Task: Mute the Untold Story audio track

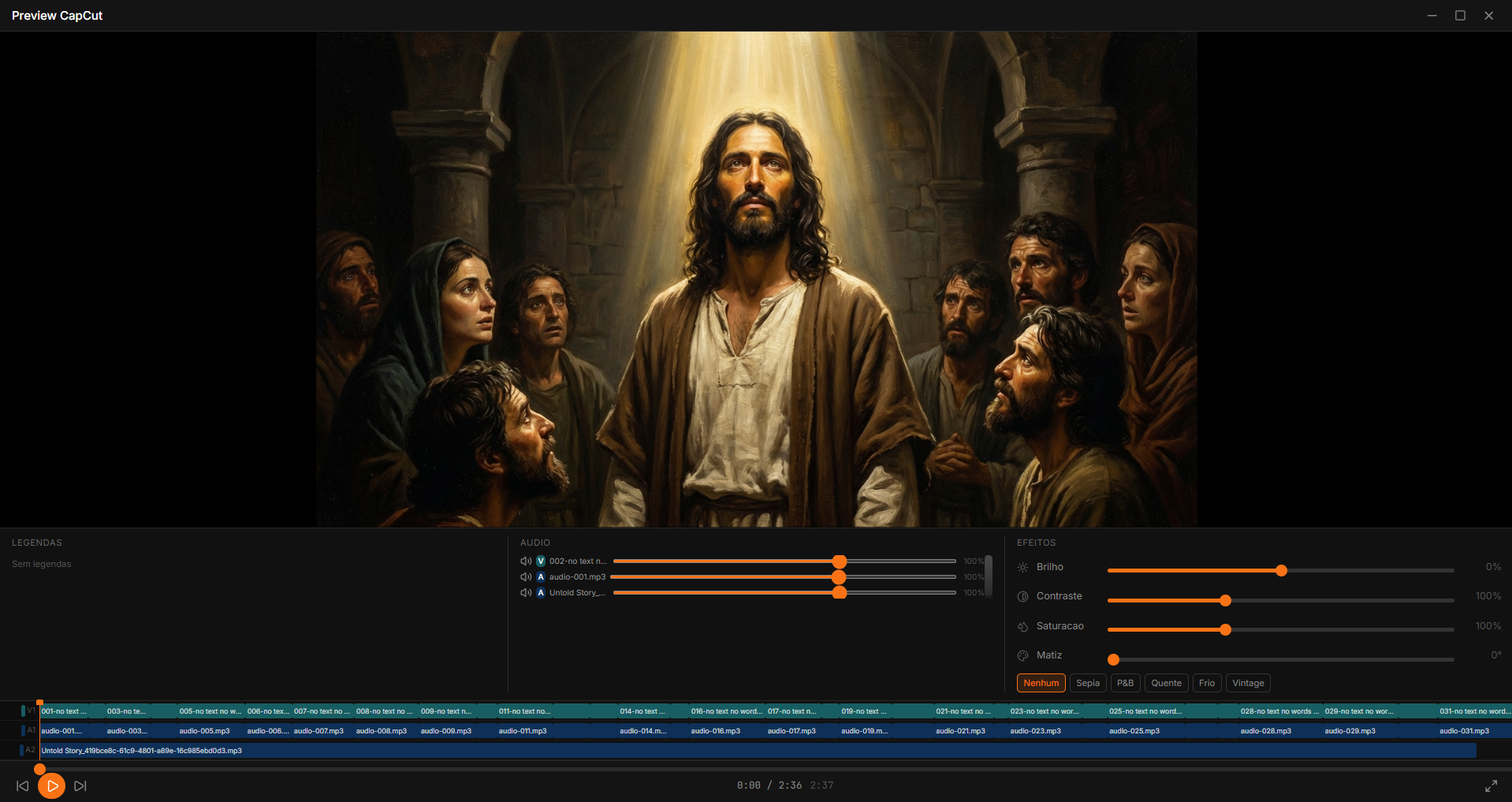Action: 525,592
